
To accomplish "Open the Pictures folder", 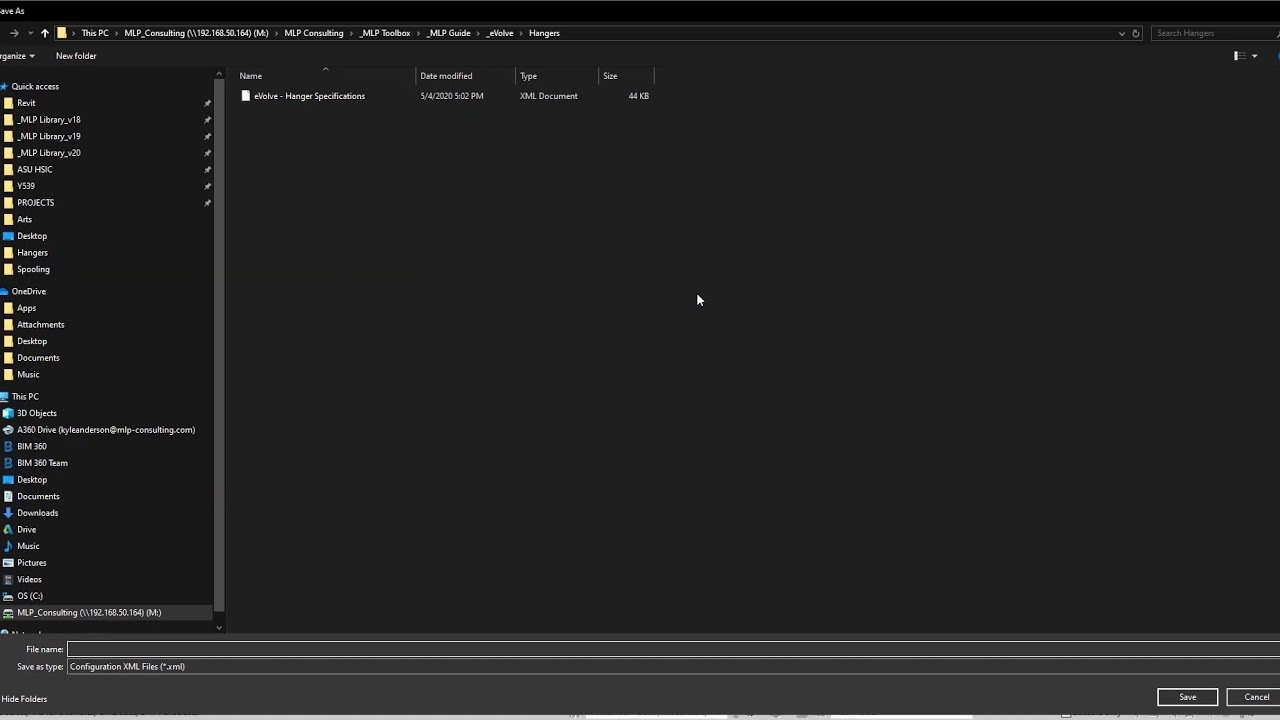I will (31, 563).
